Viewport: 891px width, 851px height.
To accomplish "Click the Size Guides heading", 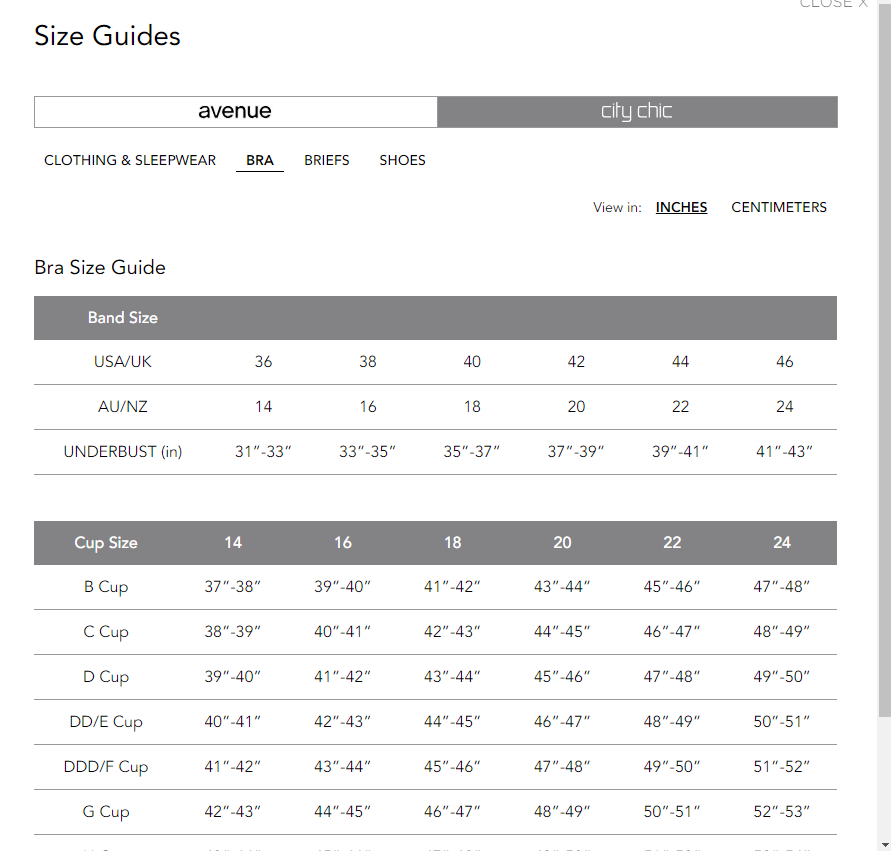I will [x=107, y=36].
